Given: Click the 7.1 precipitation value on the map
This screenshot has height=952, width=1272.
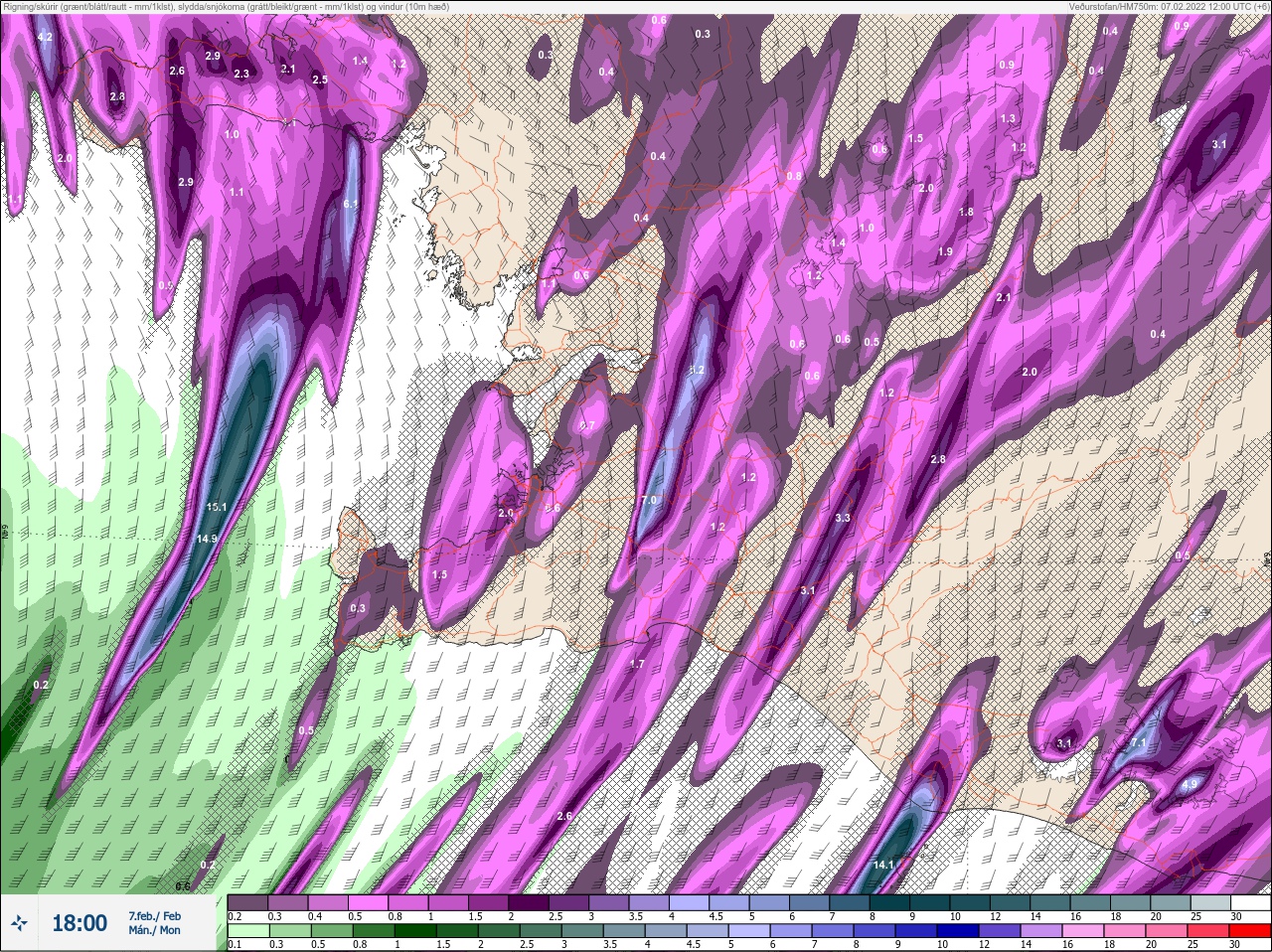Looking at the screenshot, I should click(1139, 742).
